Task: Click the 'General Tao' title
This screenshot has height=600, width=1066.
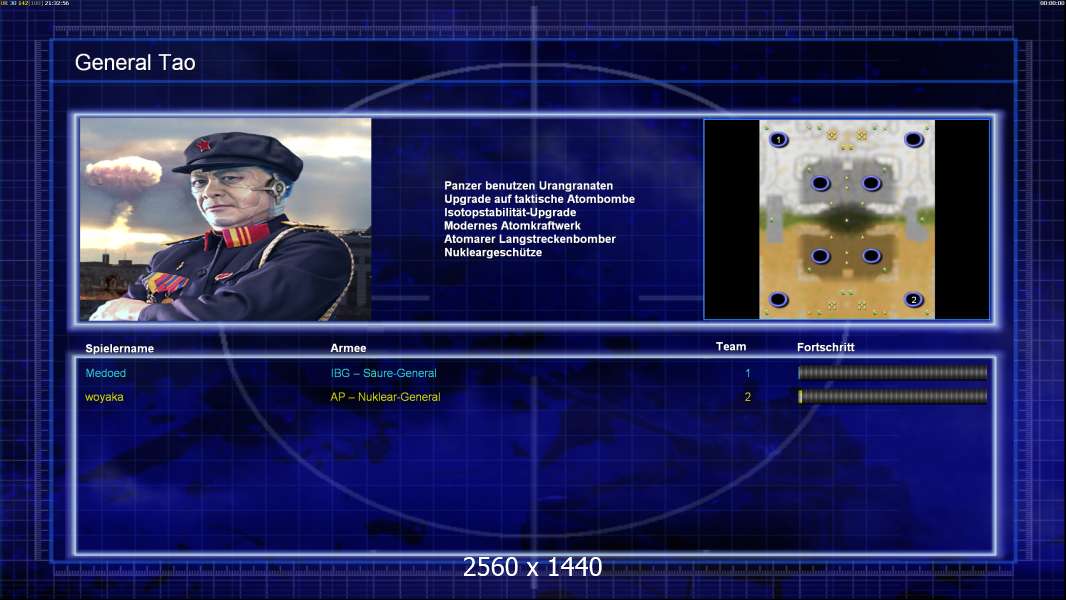Action: coord(135,63)
